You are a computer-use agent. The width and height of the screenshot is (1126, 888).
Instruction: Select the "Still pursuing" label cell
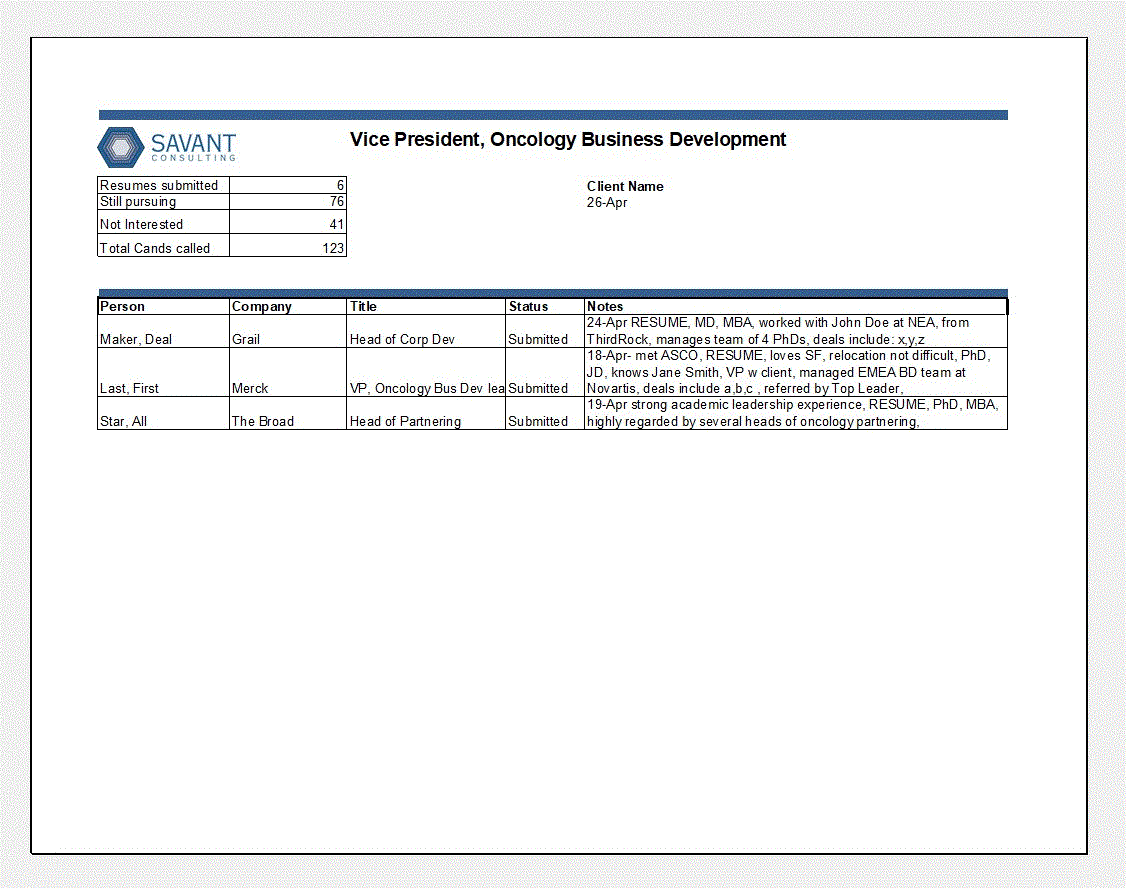(x=164, y=202)
